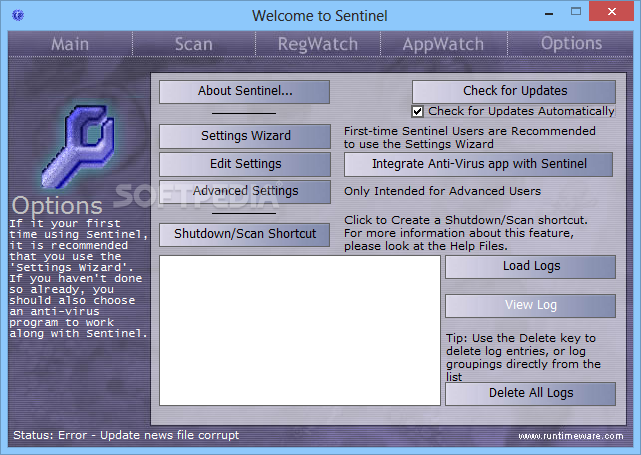Open the Scan tab
The image size is (641, 455).
point(194,44)
